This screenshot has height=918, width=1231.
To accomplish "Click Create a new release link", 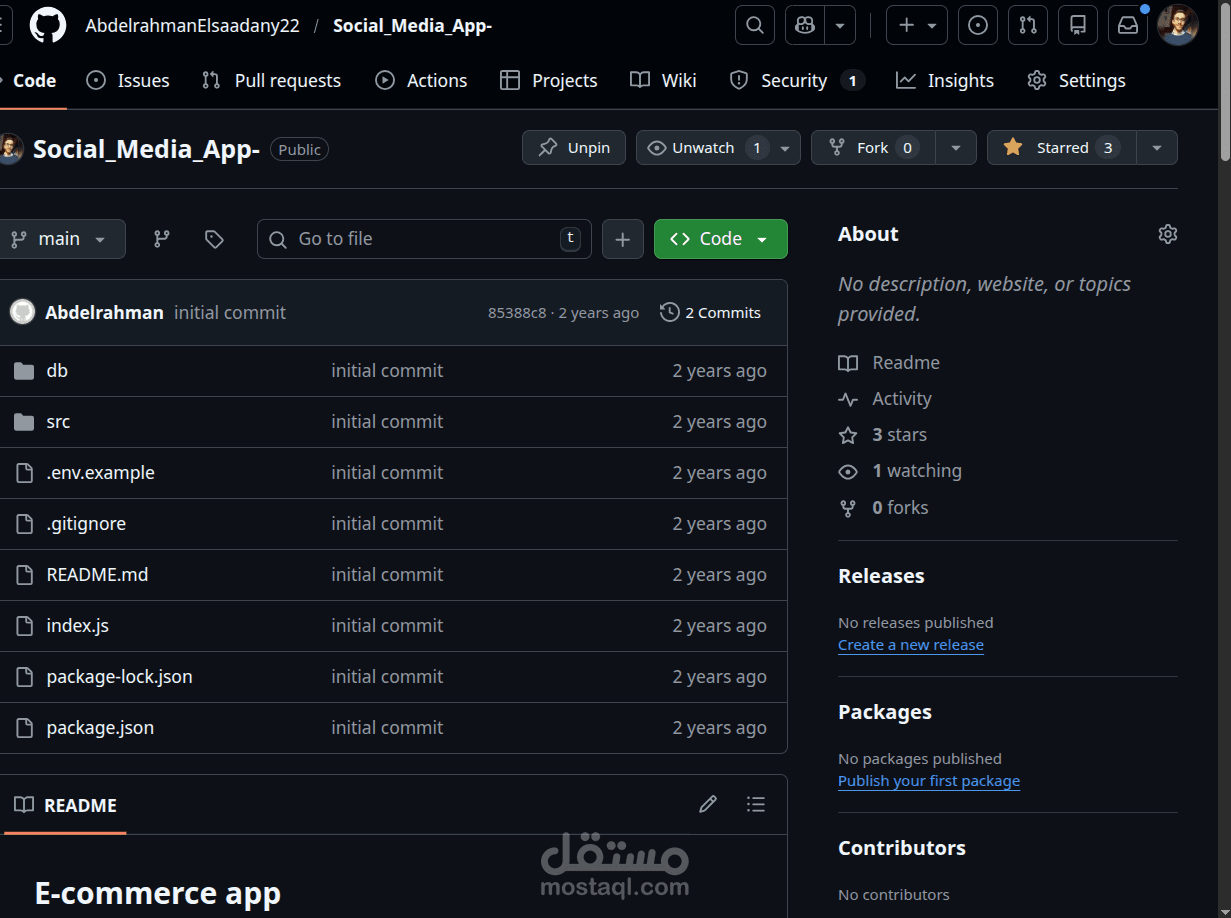I will tap(911, 645).
